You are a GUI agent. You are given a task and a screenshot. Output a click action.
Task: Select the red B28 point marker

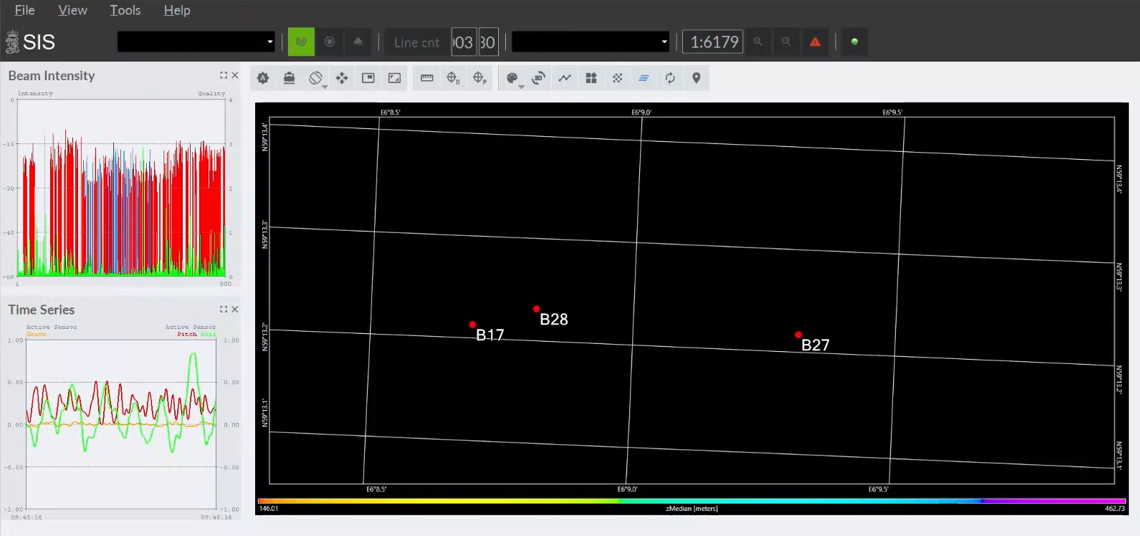tap(537, 308)
